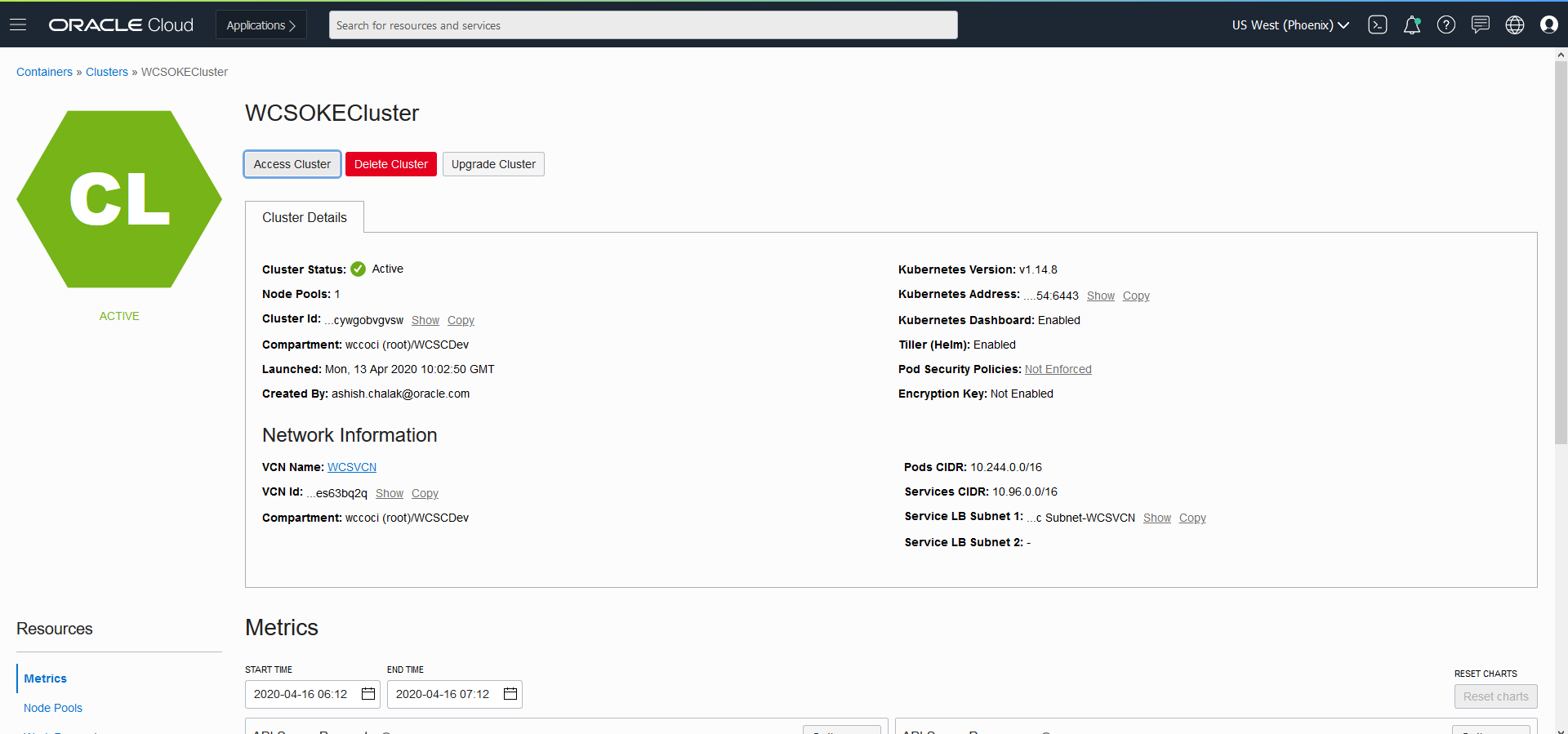Expand the US West (Phoenix) region dropdown
This screenshot has width=1568, height=734.
(x=1290, y=24)
